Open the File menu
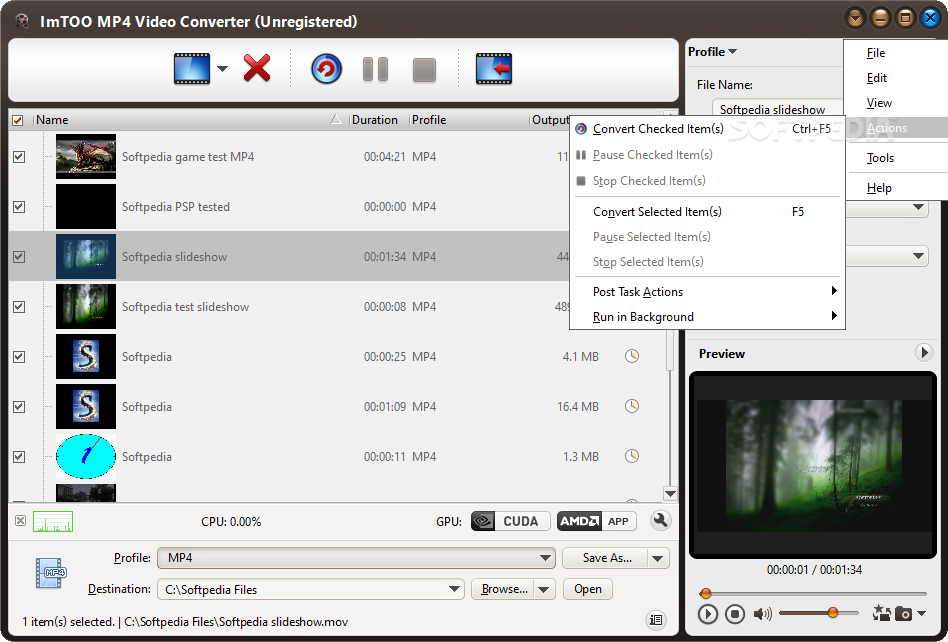This screenshot has height=642, width=948. click(x=875, y=53)
